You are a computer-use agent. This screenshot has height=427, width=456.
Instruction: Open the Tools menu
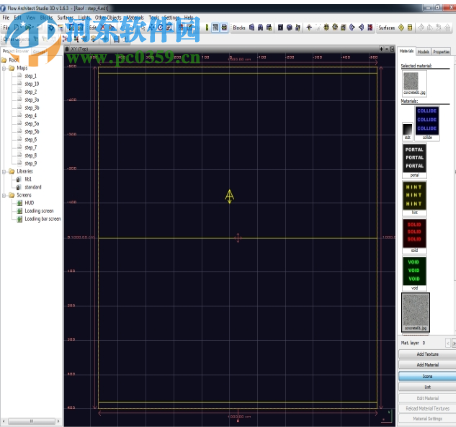point(154,17)
